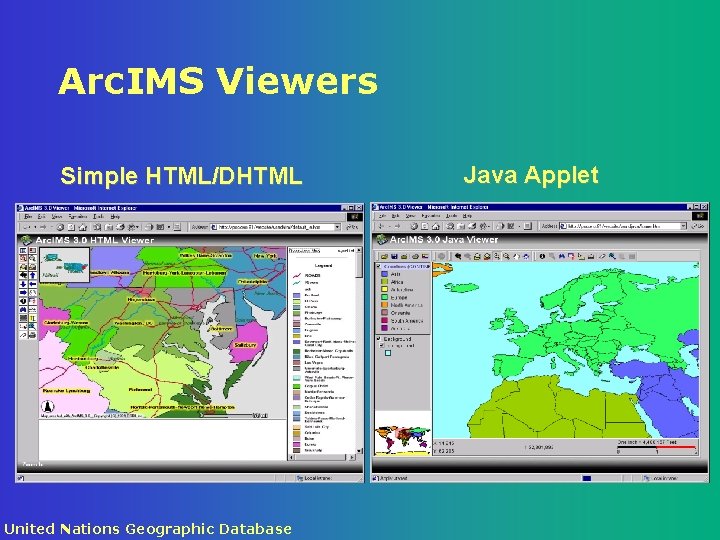Select the Identify (i) tool in HTML Viewer
Viewport: 720px width, 540px height.
(23, 301)
